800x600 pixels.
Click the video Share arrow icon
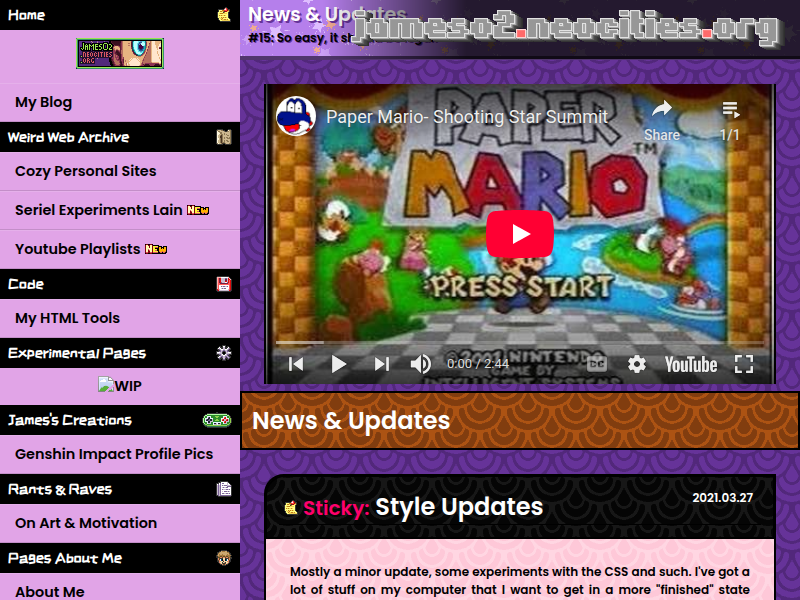point(662,109)
